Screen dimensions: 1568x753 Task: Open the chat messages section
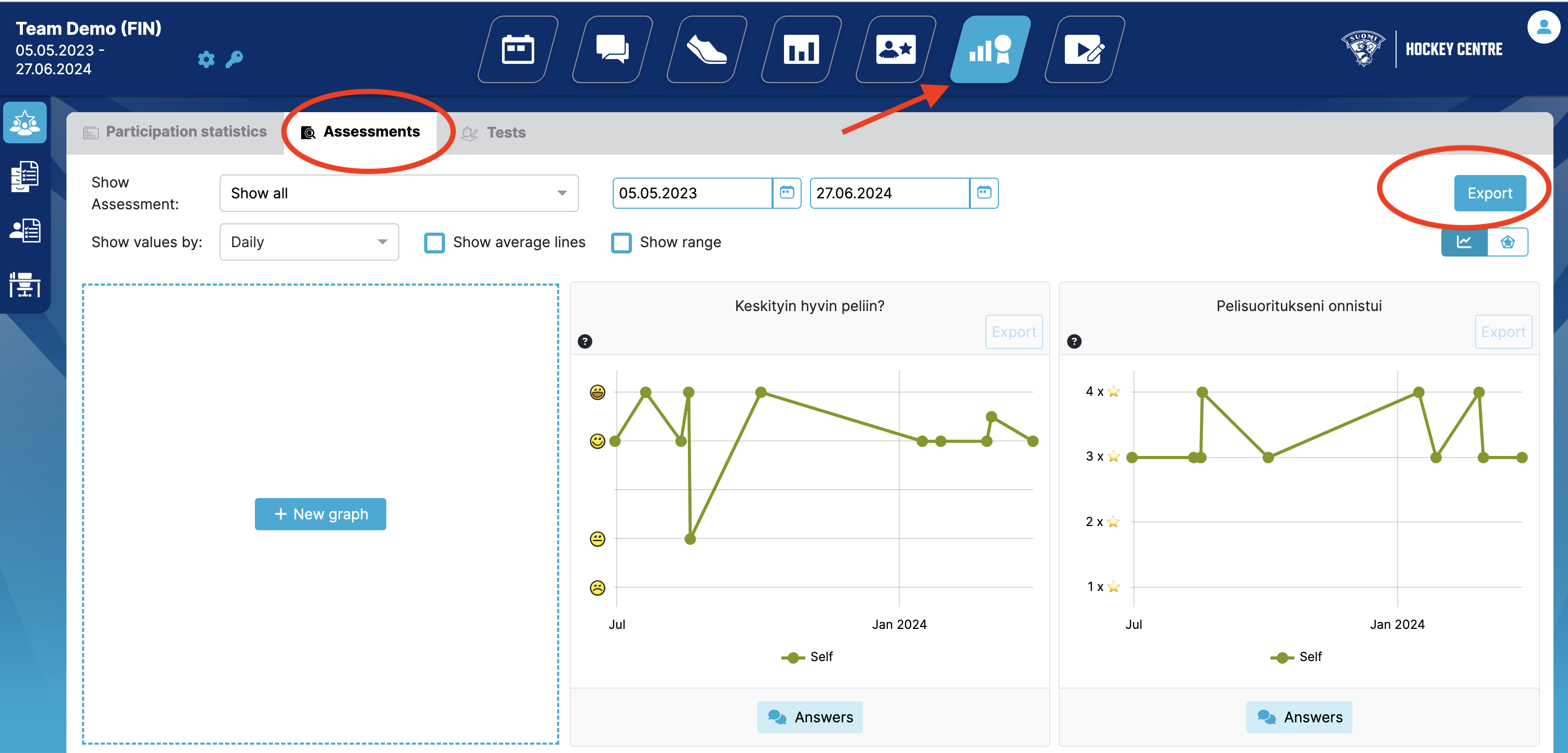(x=612, y=49)
